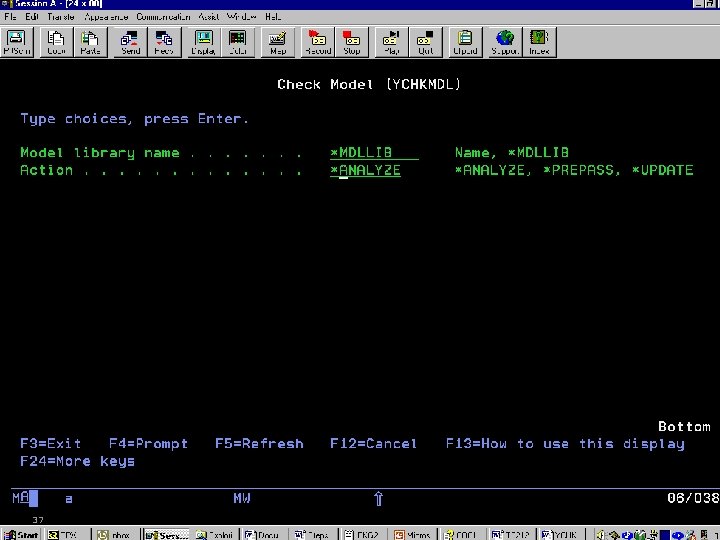Switch to the YCHK Word taskbar button
720x540 pixels.
click(560, 534)
